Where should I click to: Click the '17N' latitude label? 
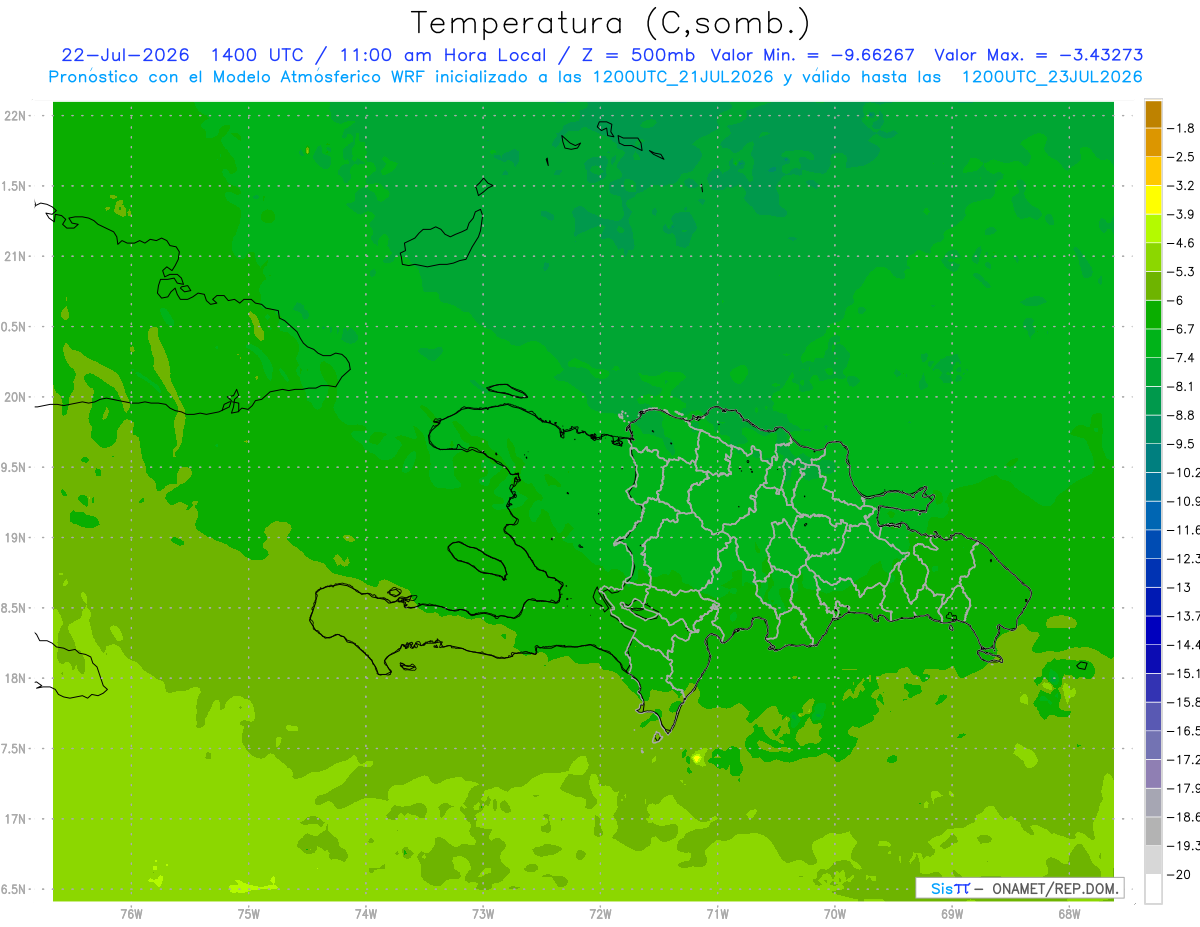click(x=17, y=819)
